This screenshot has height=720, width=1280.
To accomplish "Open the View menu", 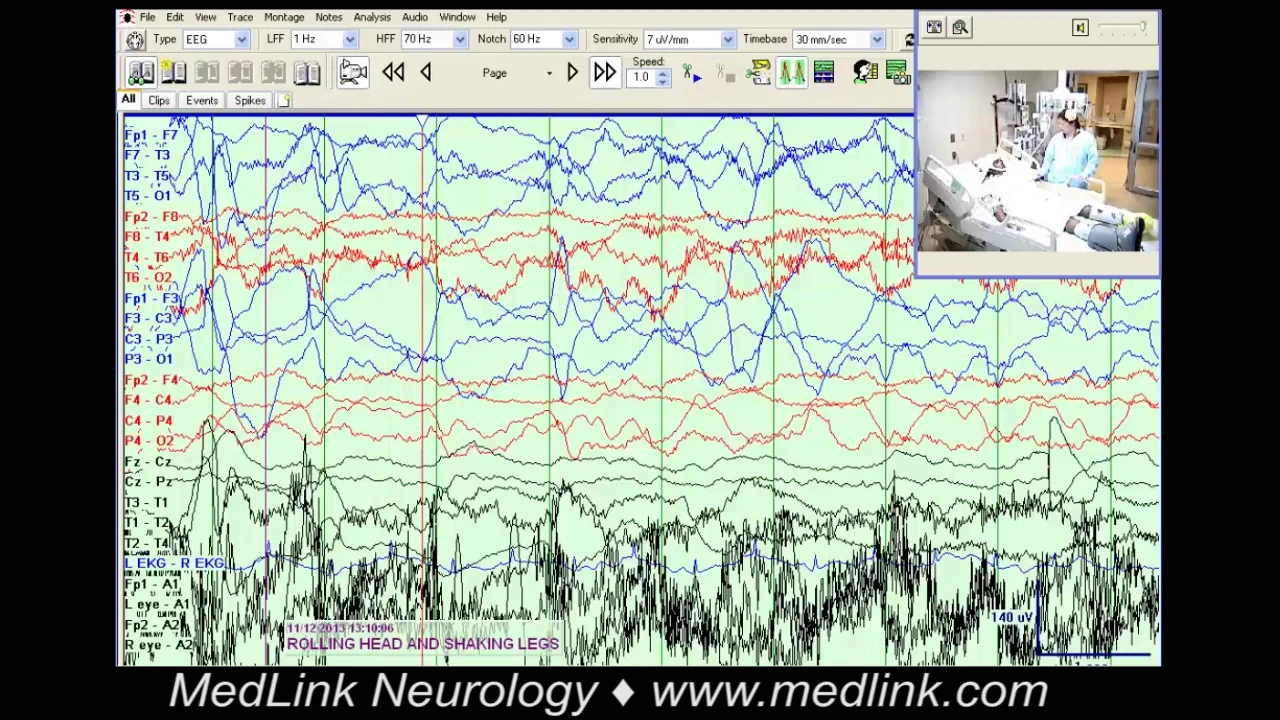I will tap(205, 17).
